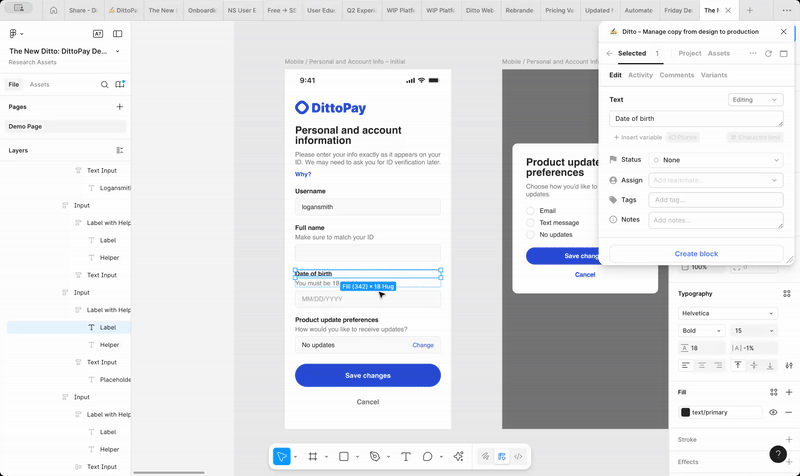800x476 pixels.
Task: Open the Pricing browser tab
Action: click(560, 10)
